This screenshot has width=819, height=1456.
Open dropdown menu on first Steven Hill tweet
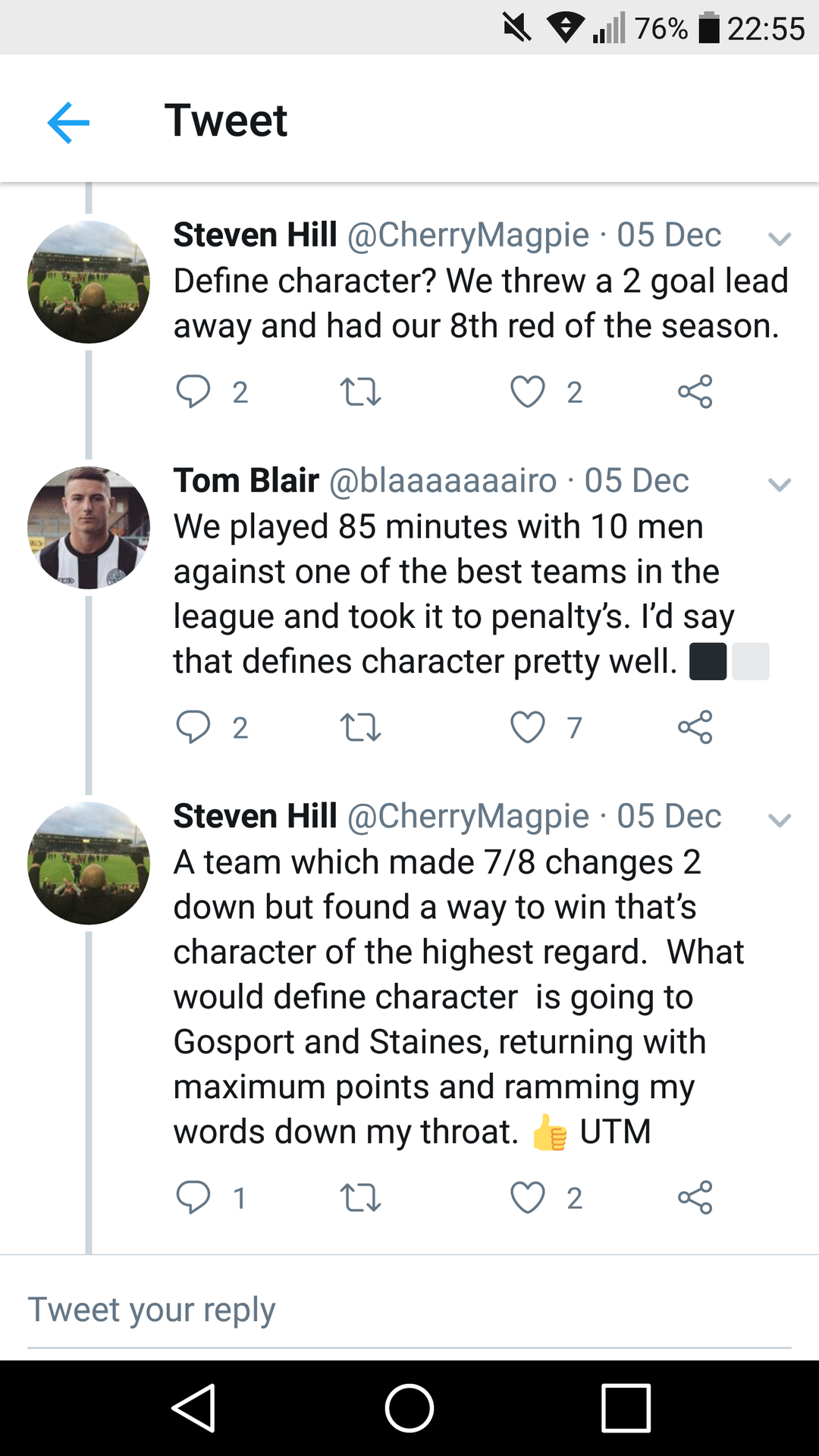tap(780, 240)
